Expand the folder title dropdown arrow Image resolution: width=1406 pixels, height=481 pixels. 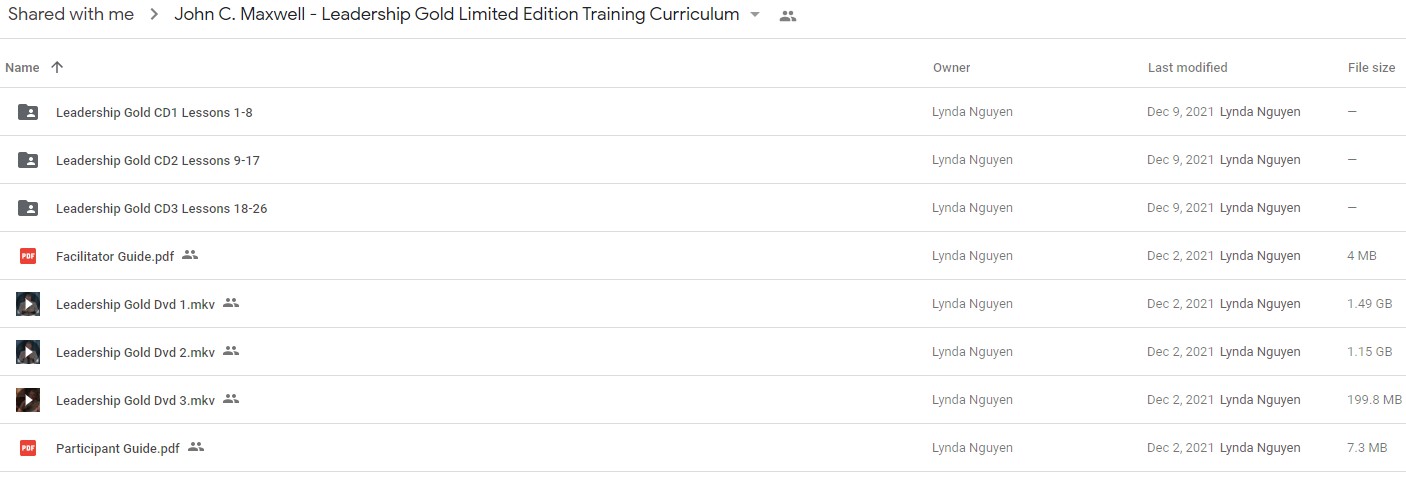755,15
